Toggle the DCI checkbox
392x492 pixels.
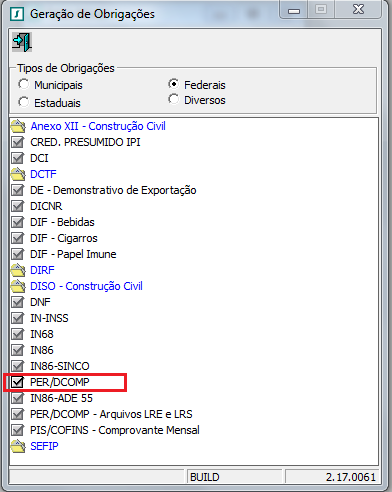coord(17,158)
